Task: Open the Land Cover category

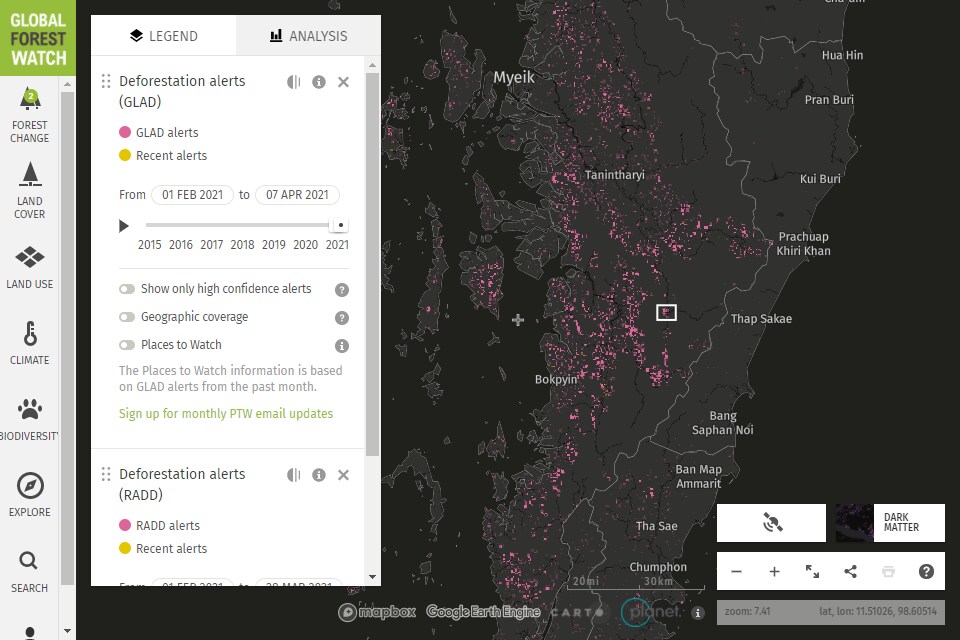Action: pos(29,191)
